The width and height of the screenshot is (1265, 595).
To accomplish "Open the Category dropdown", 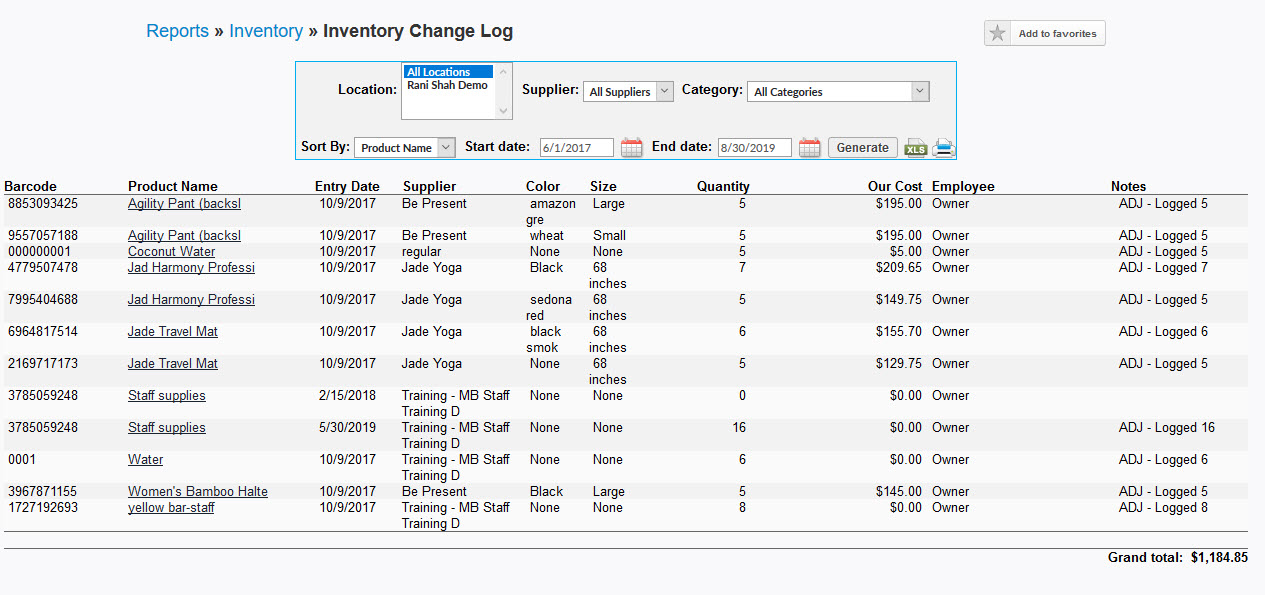I will point(919,90).
